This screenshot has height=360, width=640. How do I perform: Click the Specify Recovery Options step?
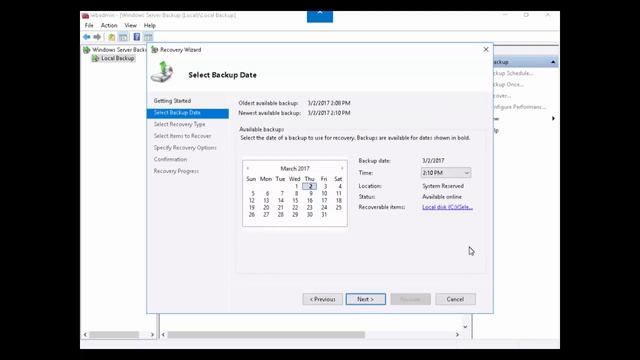pyautogui.click(x=185, y=148)
